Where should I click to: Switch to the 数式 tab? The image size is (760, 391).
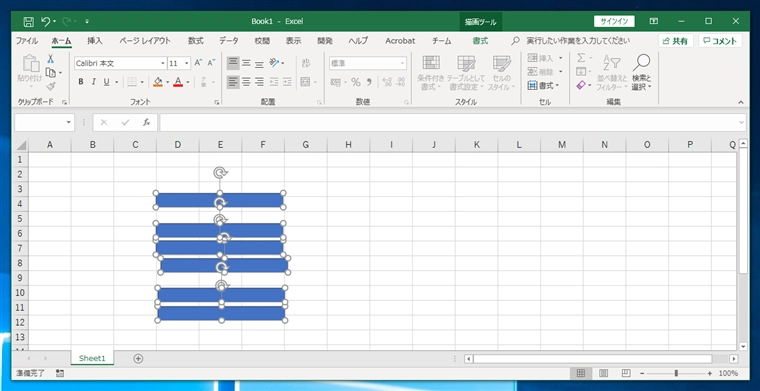coord(196,41)
